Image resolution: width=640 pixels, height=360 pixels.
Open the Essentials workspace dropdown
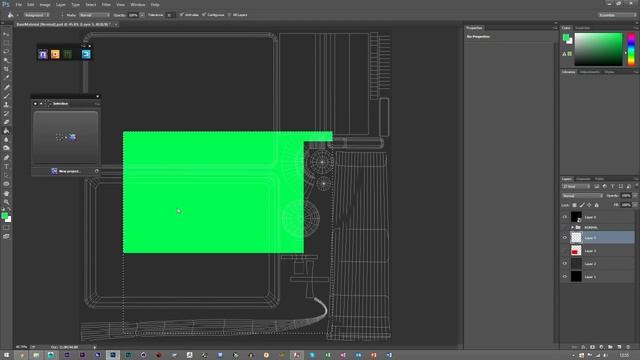pos(617,15)
